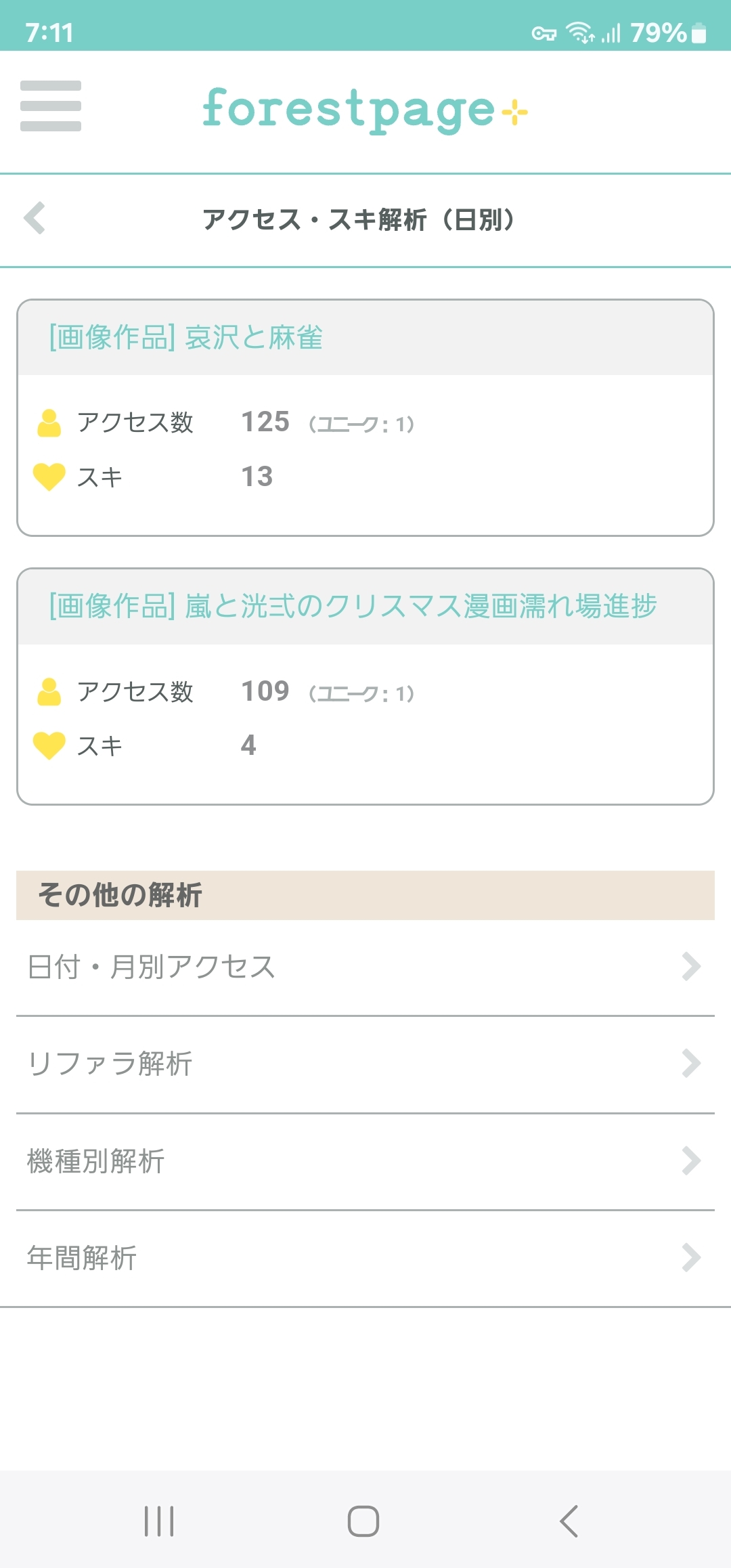Tap the battery percentage in status bar
The width and height of the screenshot is (731, 1568).
pyautogui.click(x=658, y=32)
